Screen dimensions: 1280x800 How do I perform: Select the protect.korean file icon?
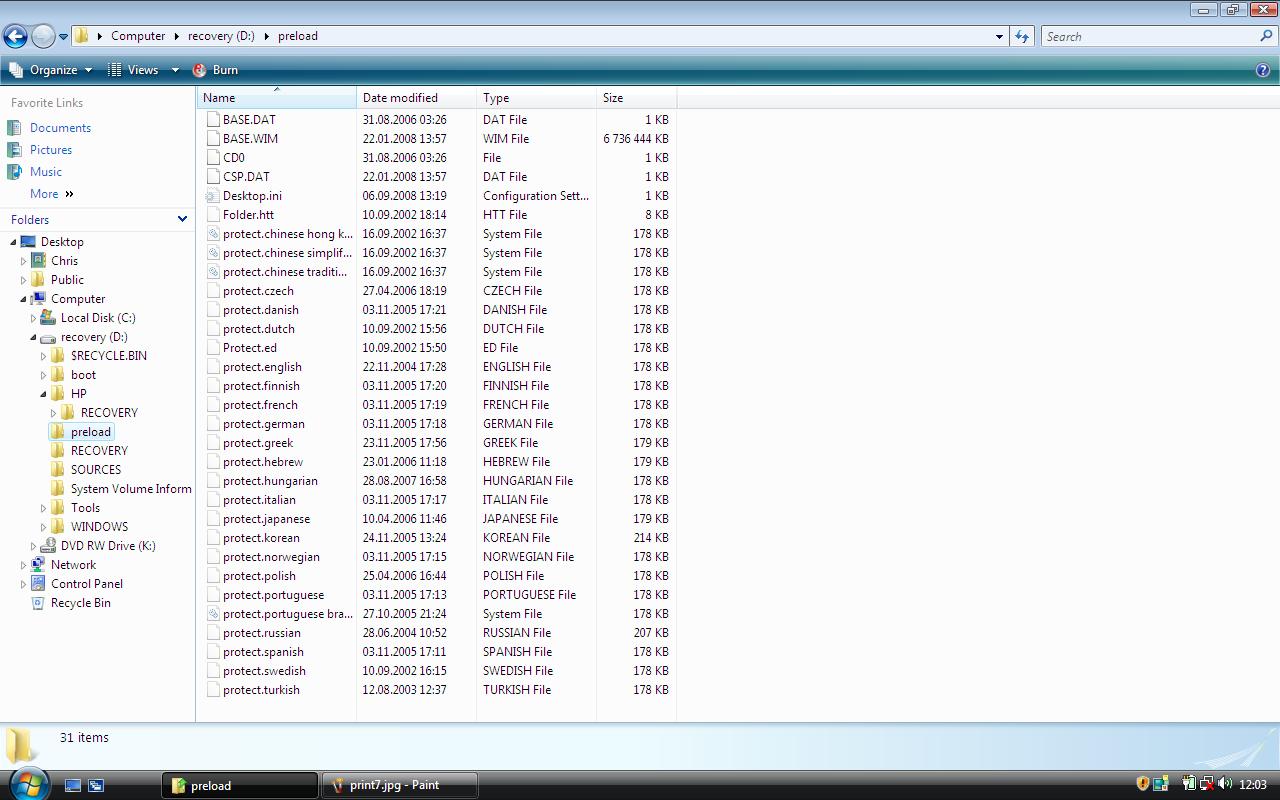(212, 537)
